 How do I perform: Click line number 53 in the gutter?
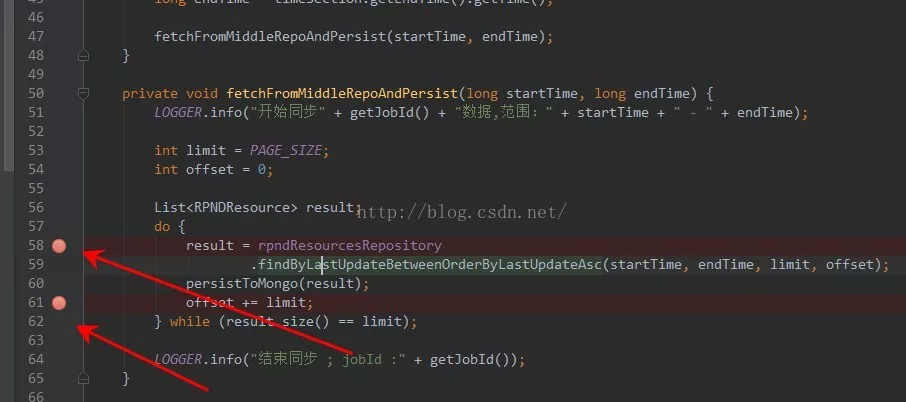pyautogui.click(x=36, y=151)
